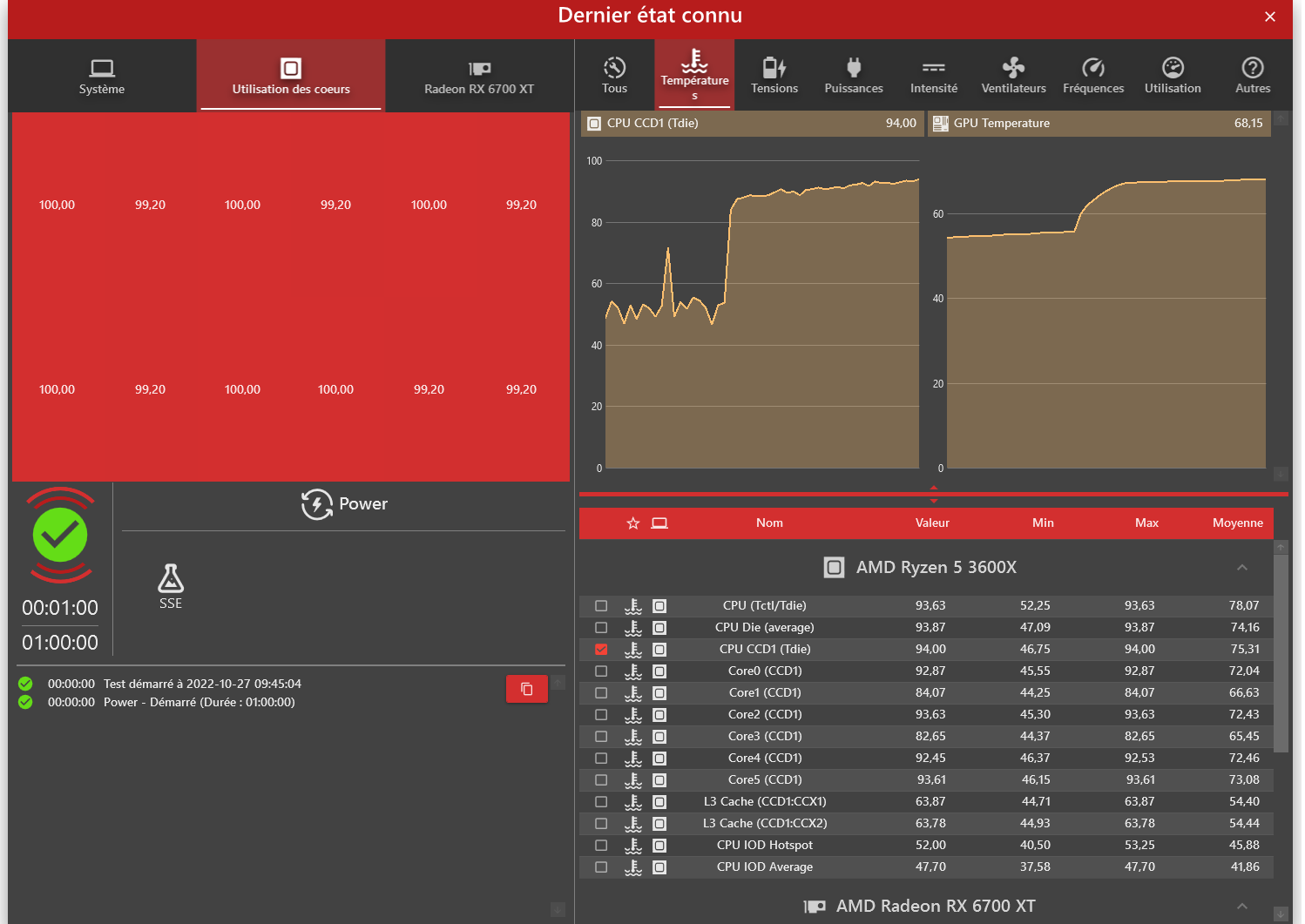Screen dimensions: 1305x924
Task: Open the Système tab
Action: pos(102,76)
